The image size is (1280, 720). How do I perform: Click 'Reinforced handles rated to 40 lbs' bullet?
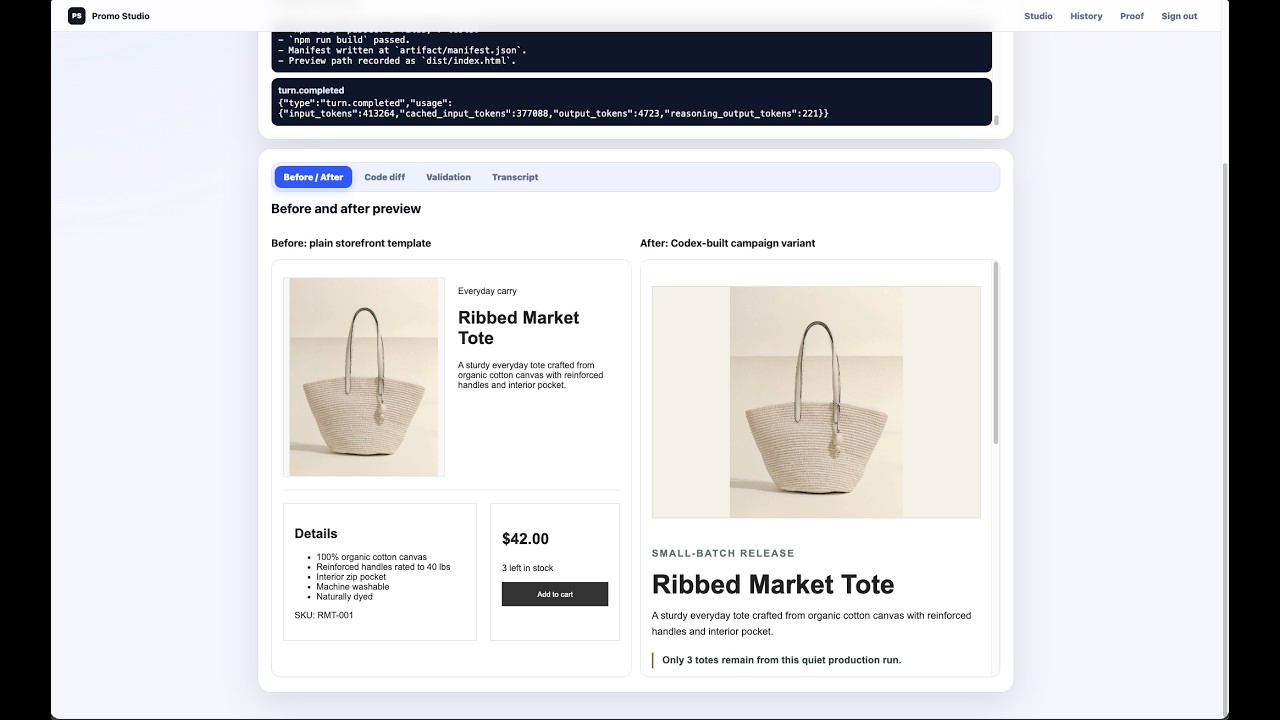pyautogui.click(x=383, y=567)
